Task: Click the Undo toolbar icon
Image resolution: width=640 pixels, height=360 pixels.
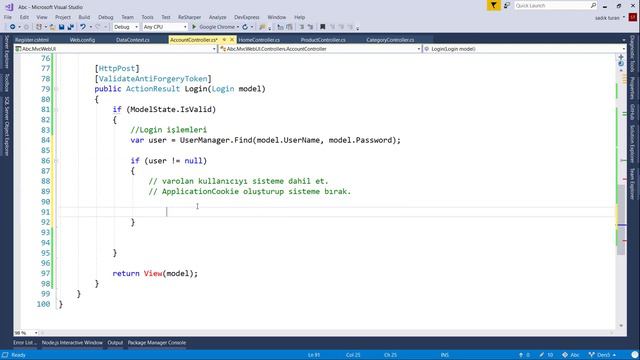Action: (x=83, y=27)
